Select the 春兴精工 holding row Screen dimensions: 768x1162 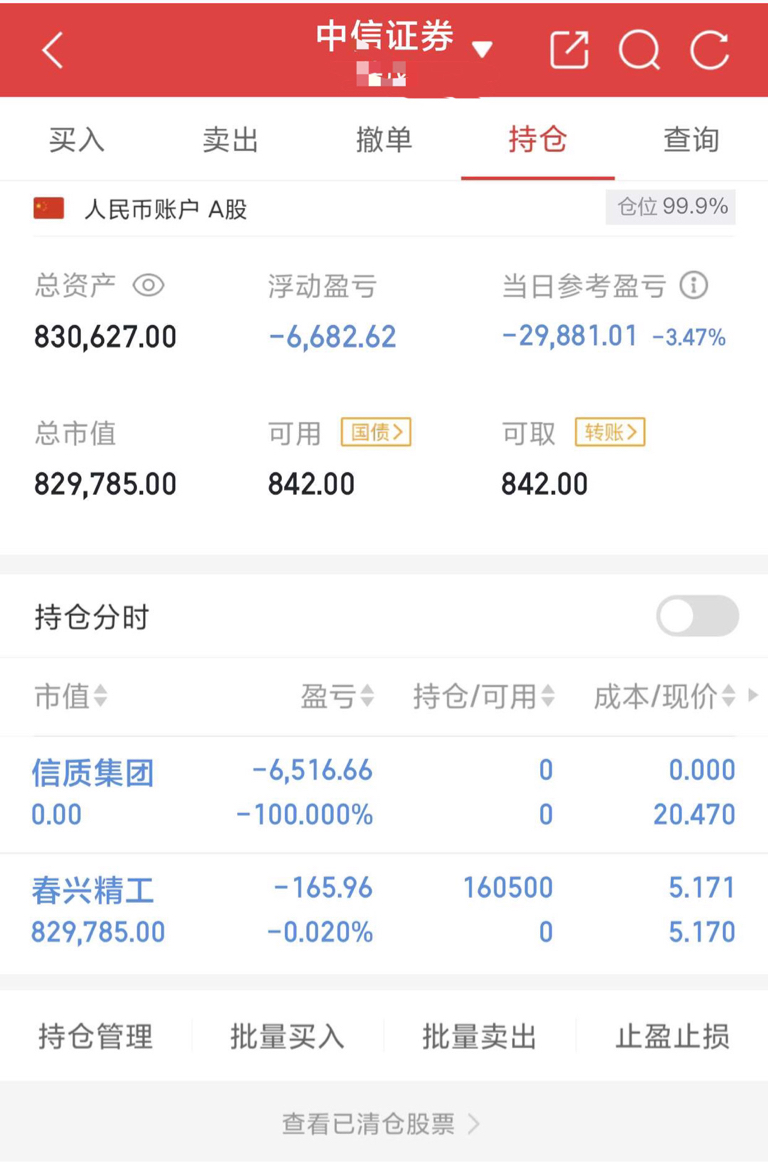click(384, 910)
